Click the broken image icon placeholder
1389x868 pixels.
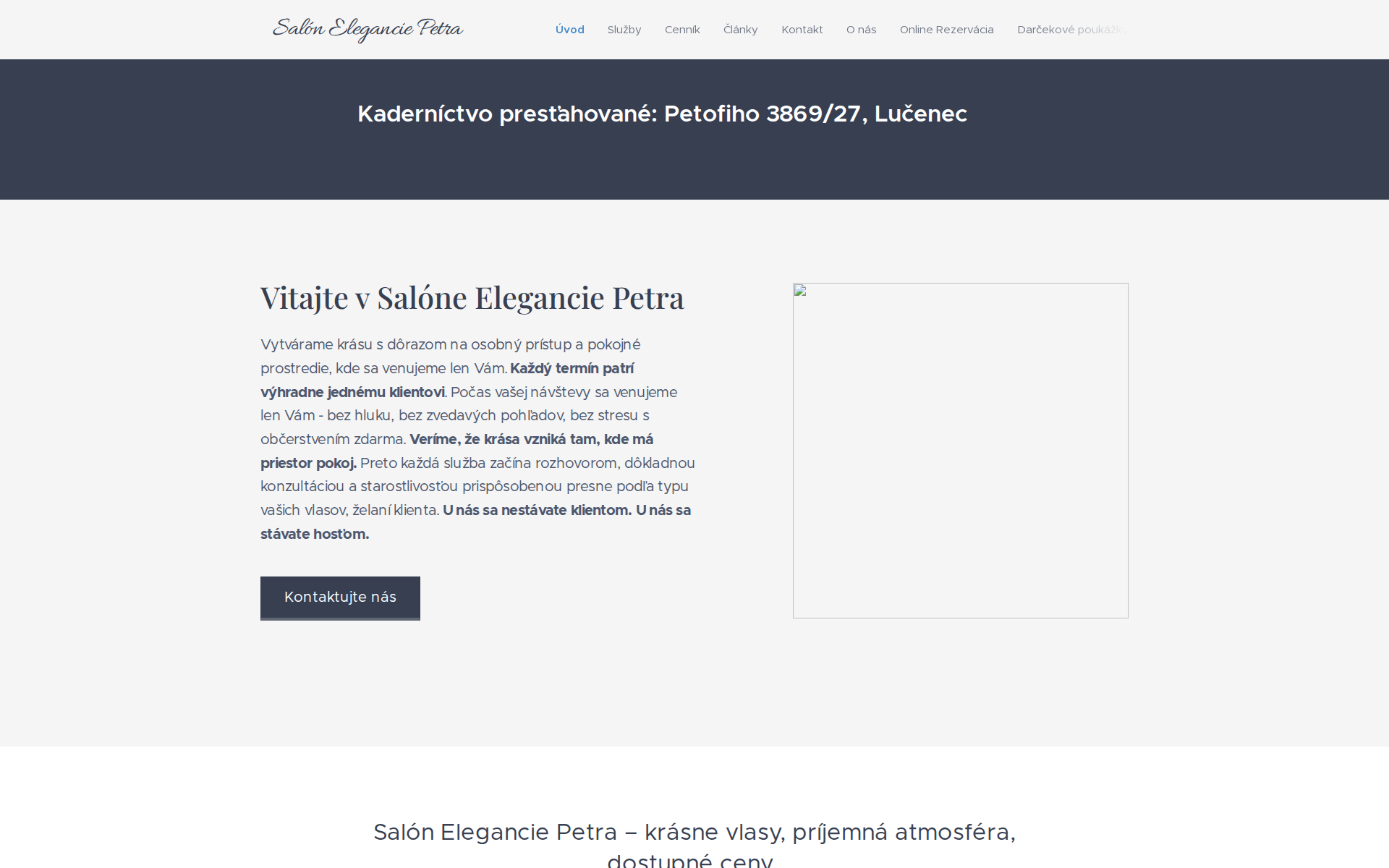[799, 291]
